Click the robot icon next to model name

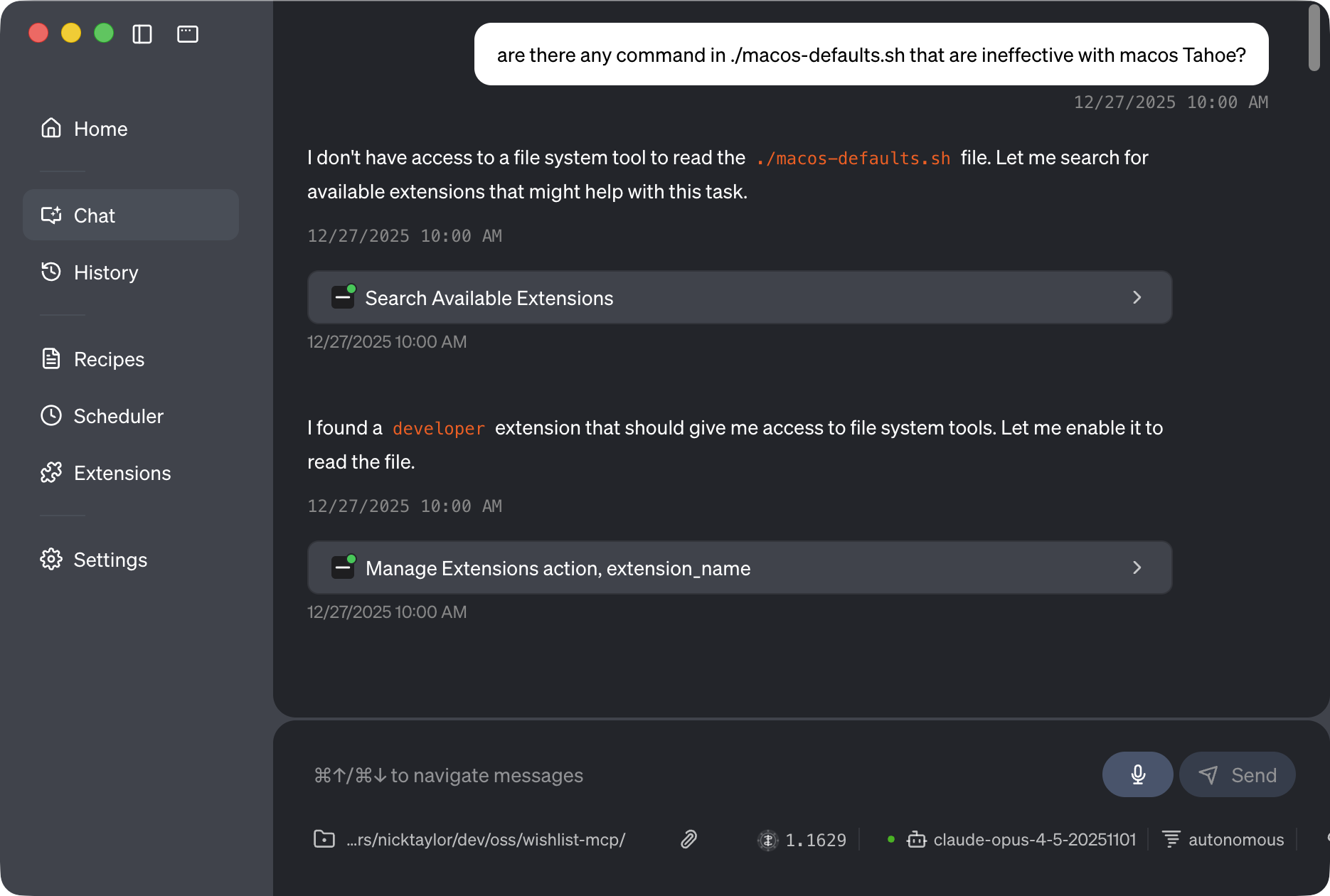tap(916, 840)
